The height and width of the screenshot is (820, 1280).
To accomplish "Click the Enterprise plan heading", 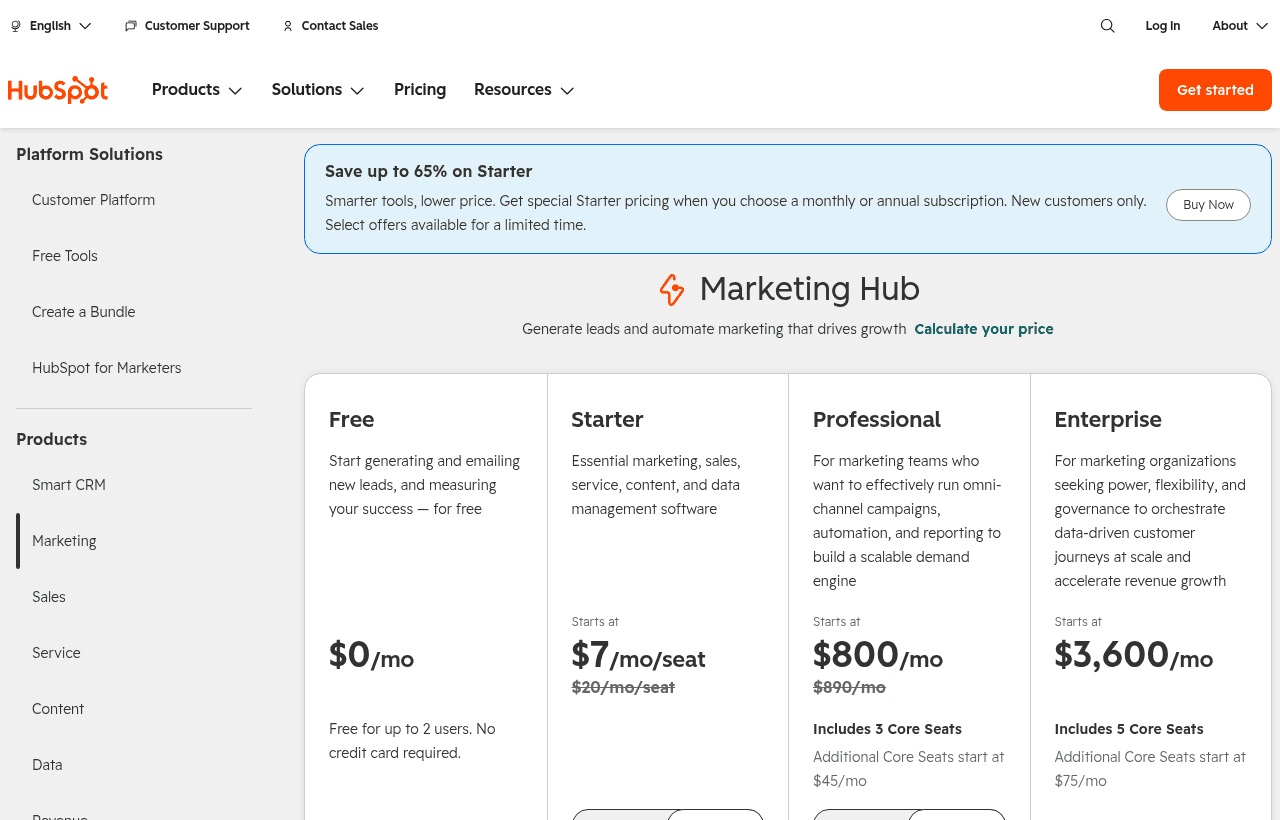I will click(1108, 419).
